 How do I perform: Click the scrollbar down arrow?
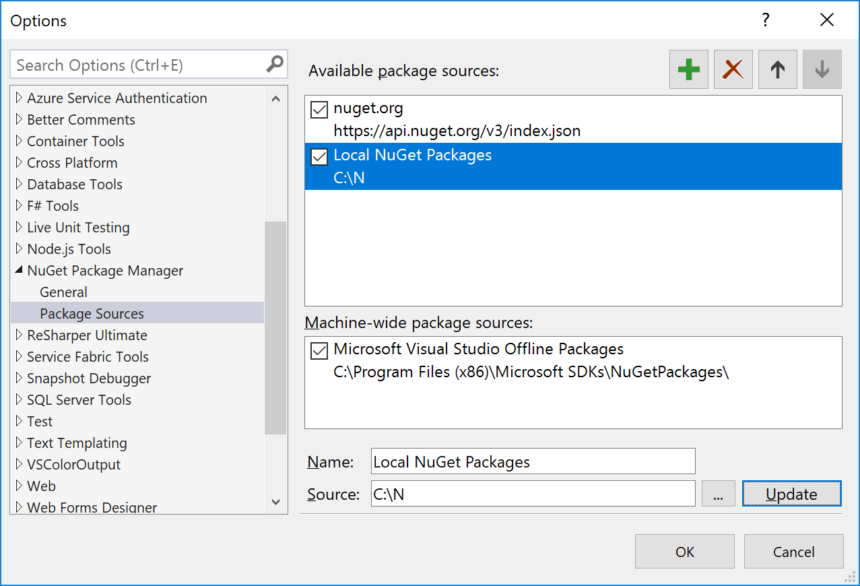click(x=275, y=501)
